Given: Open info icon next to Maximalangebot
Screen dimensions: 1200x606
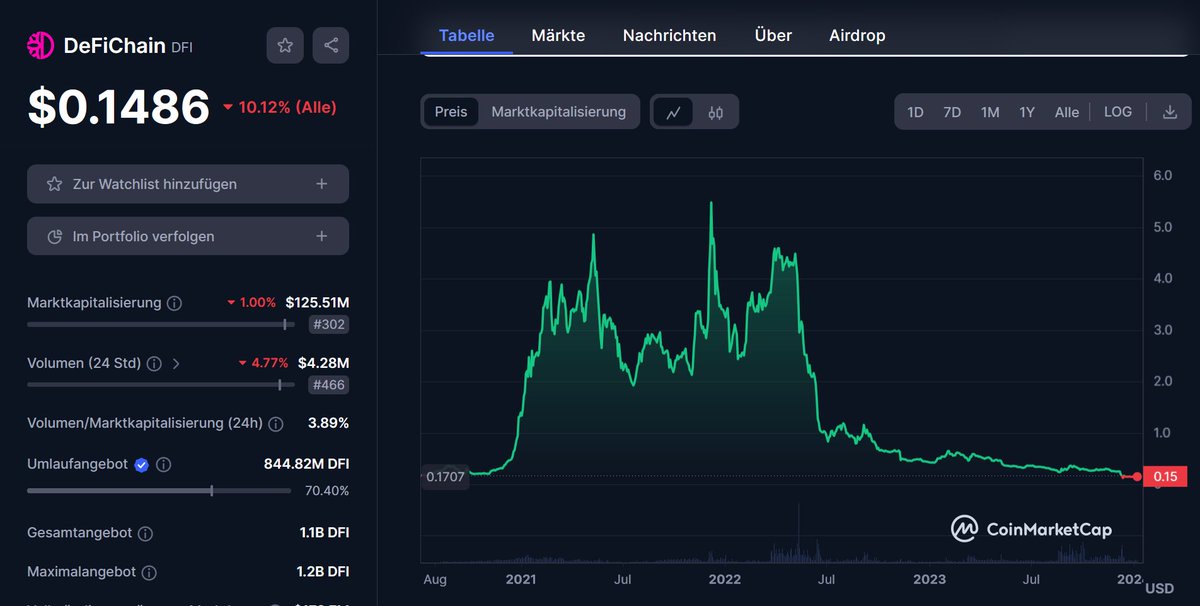Looking at the screenshot, I should click(149, 573).
